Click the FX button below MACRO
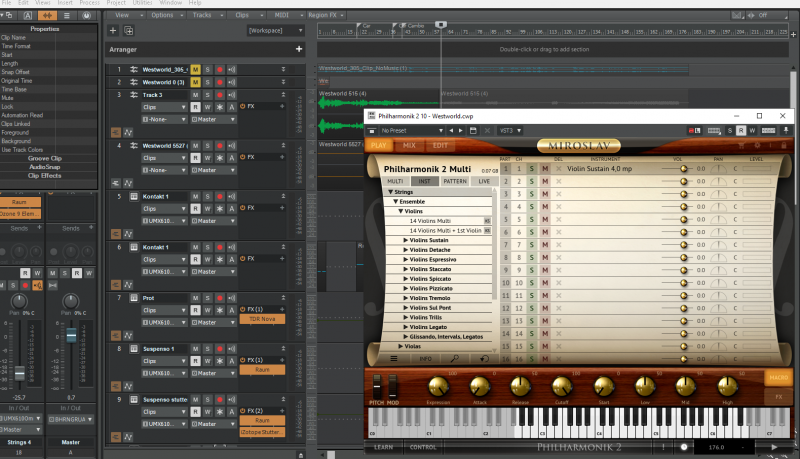The height and width of the screenshot is (459, 800). [x=779, y=396]
